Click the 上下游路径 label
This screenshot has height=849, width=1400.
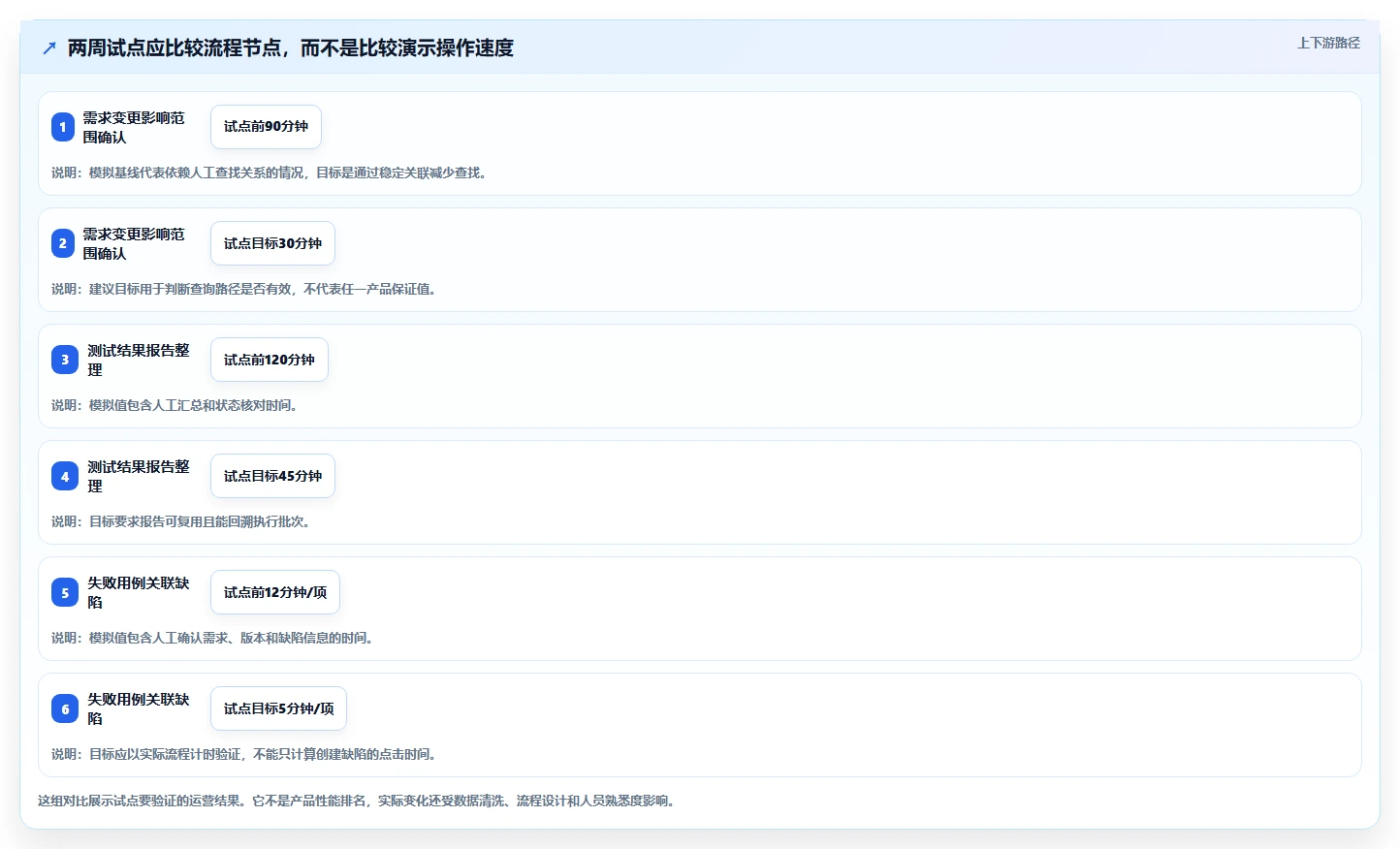click(x=1328, y=43)
